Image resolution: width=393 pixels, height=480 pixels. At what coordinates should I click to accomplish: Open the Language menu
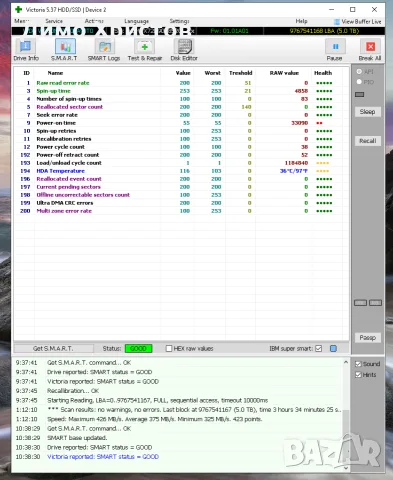(x=137, y=21)
